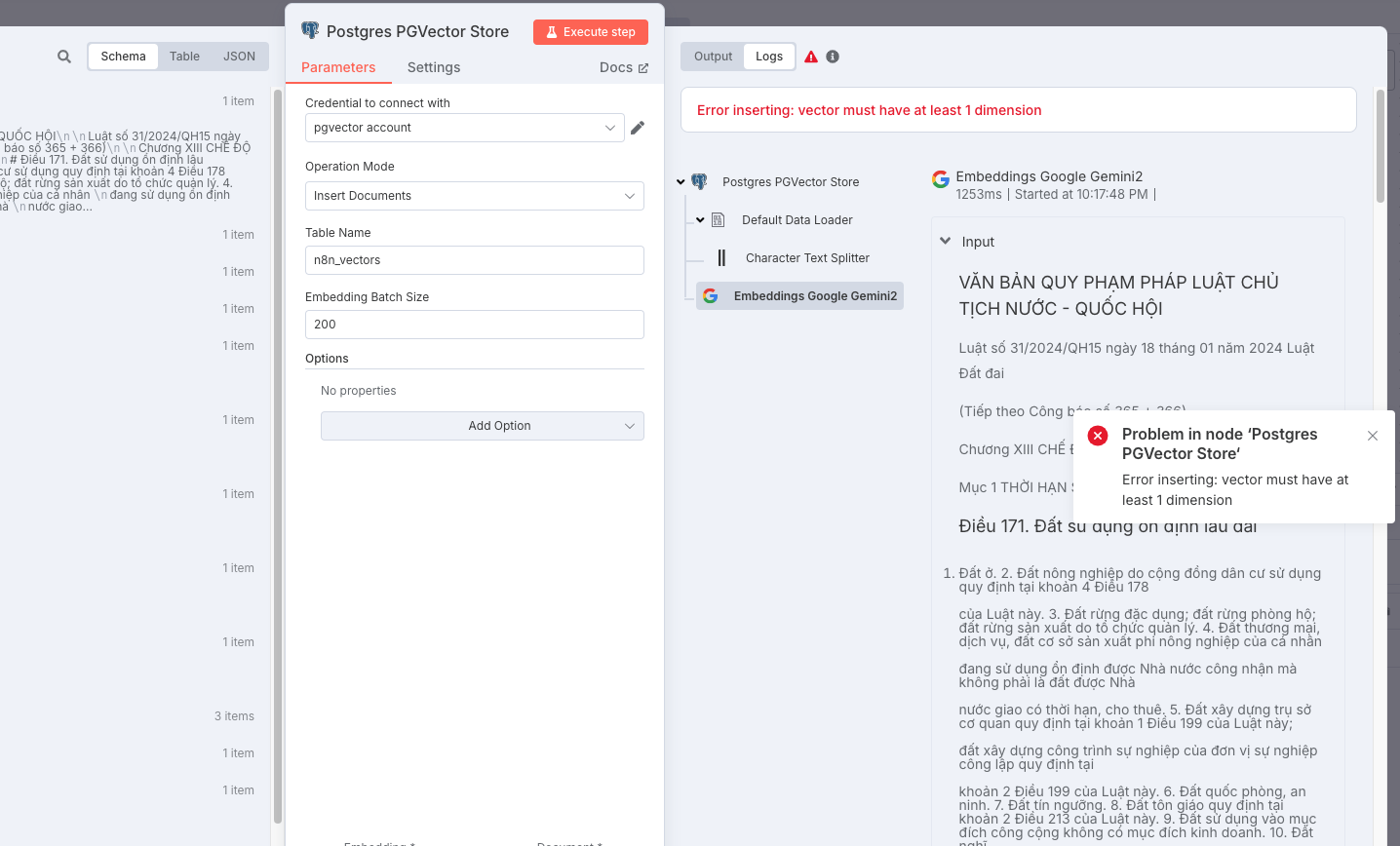Edit credential with the pencil icon

[638, 128]
